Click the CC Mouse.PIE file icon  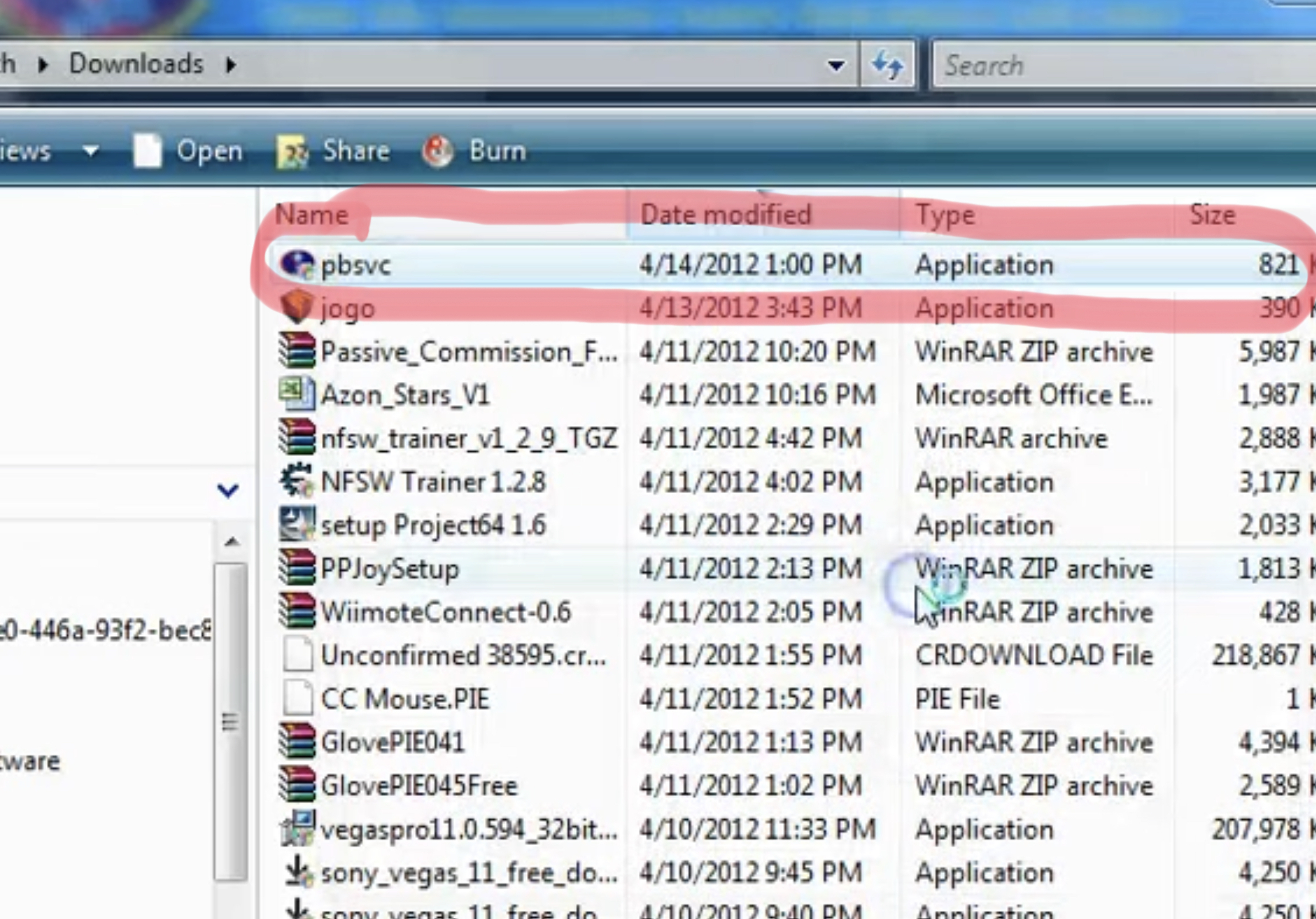tap(298, 698)
